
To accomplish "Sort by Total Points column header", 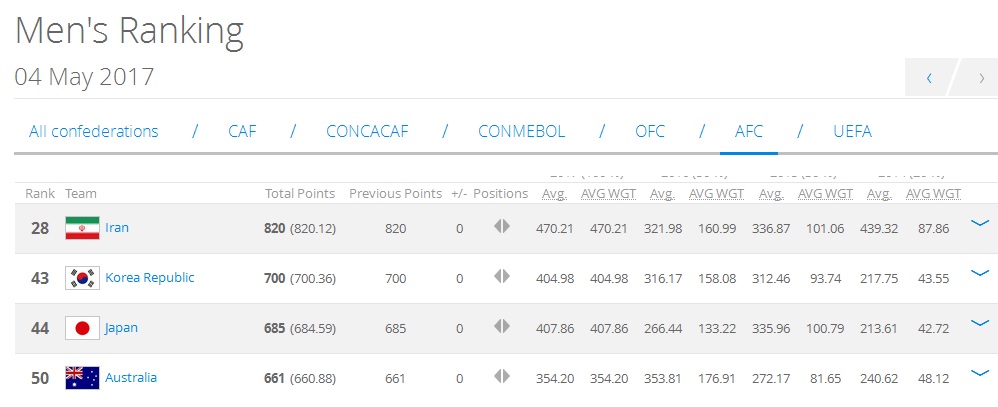I will [x=300, y=193].
